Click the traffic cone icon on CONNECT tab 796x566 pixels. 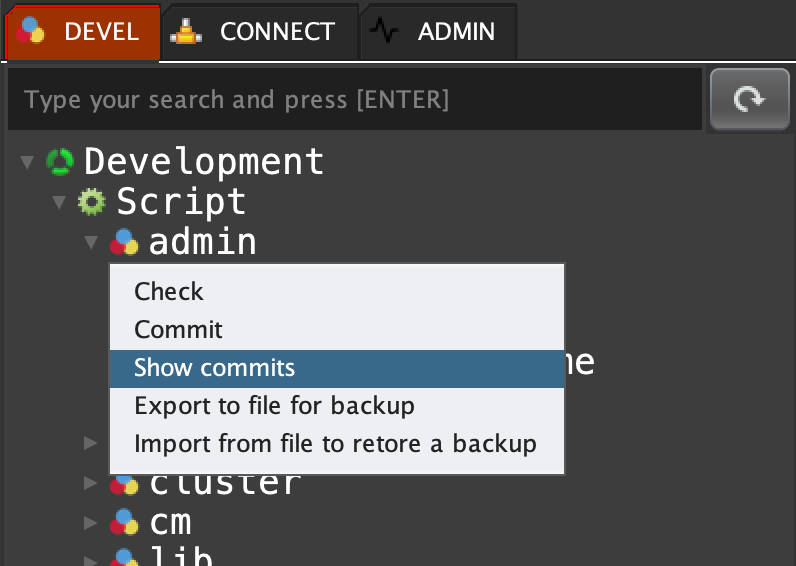coord(185,31)
